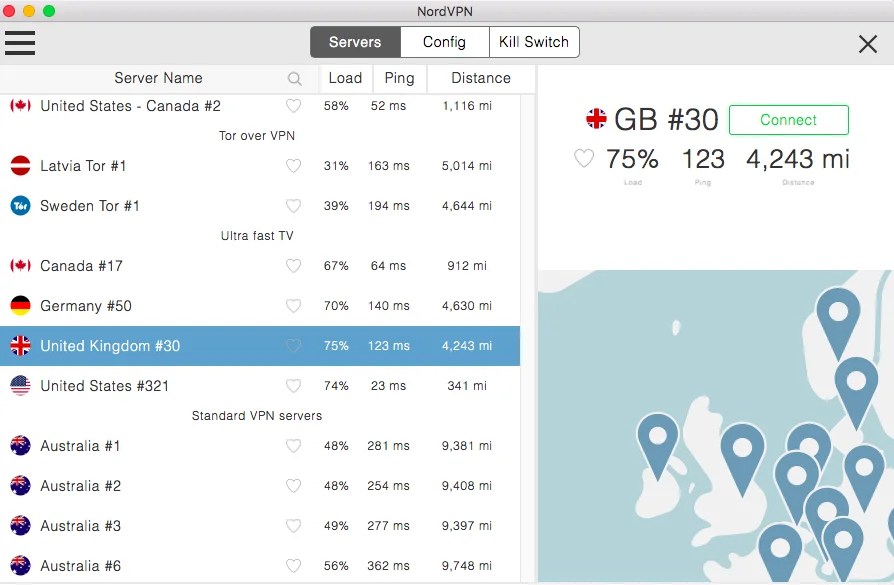
Task: Click GB flag in detail panel
Action: pyautogui.click(x=596, y=119)
